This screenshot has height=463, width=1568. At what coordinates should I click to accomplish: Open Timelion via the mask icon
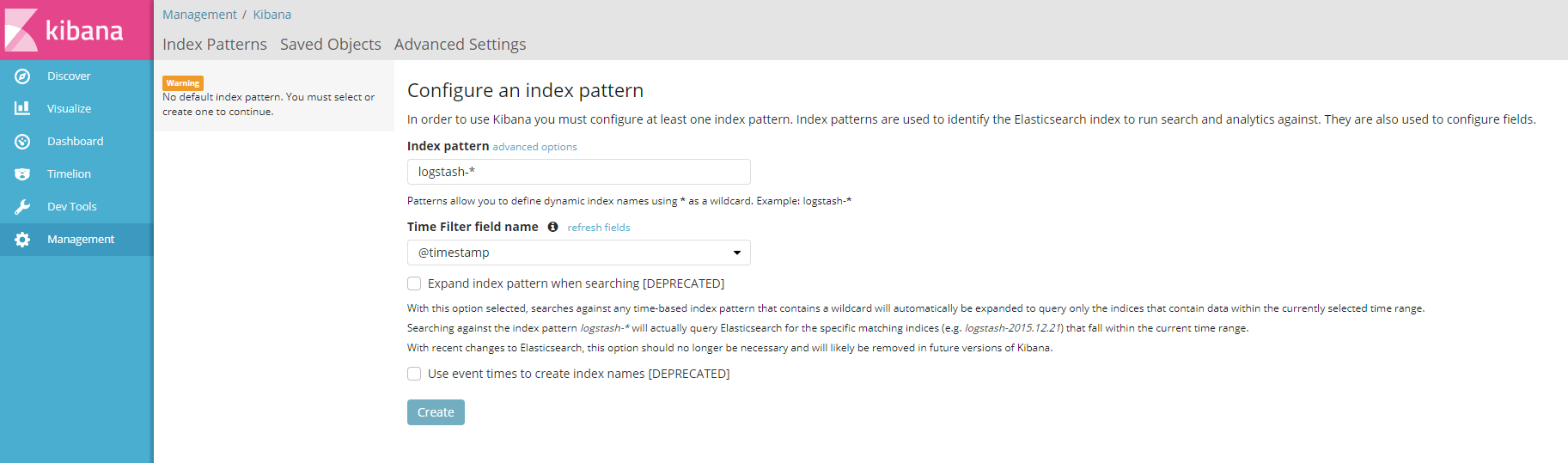pos(22,174)
